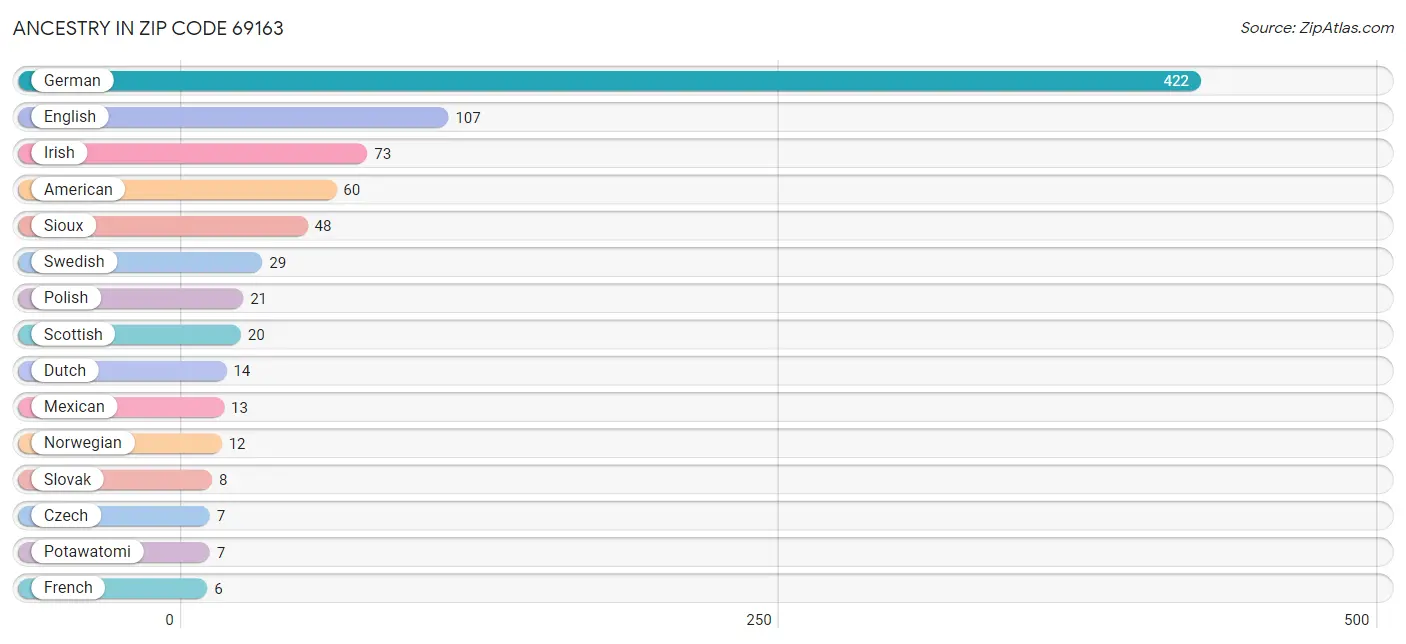The image size is (1406, 644).
Task: Click the value 48 next to Sioux
Action: 323,226
